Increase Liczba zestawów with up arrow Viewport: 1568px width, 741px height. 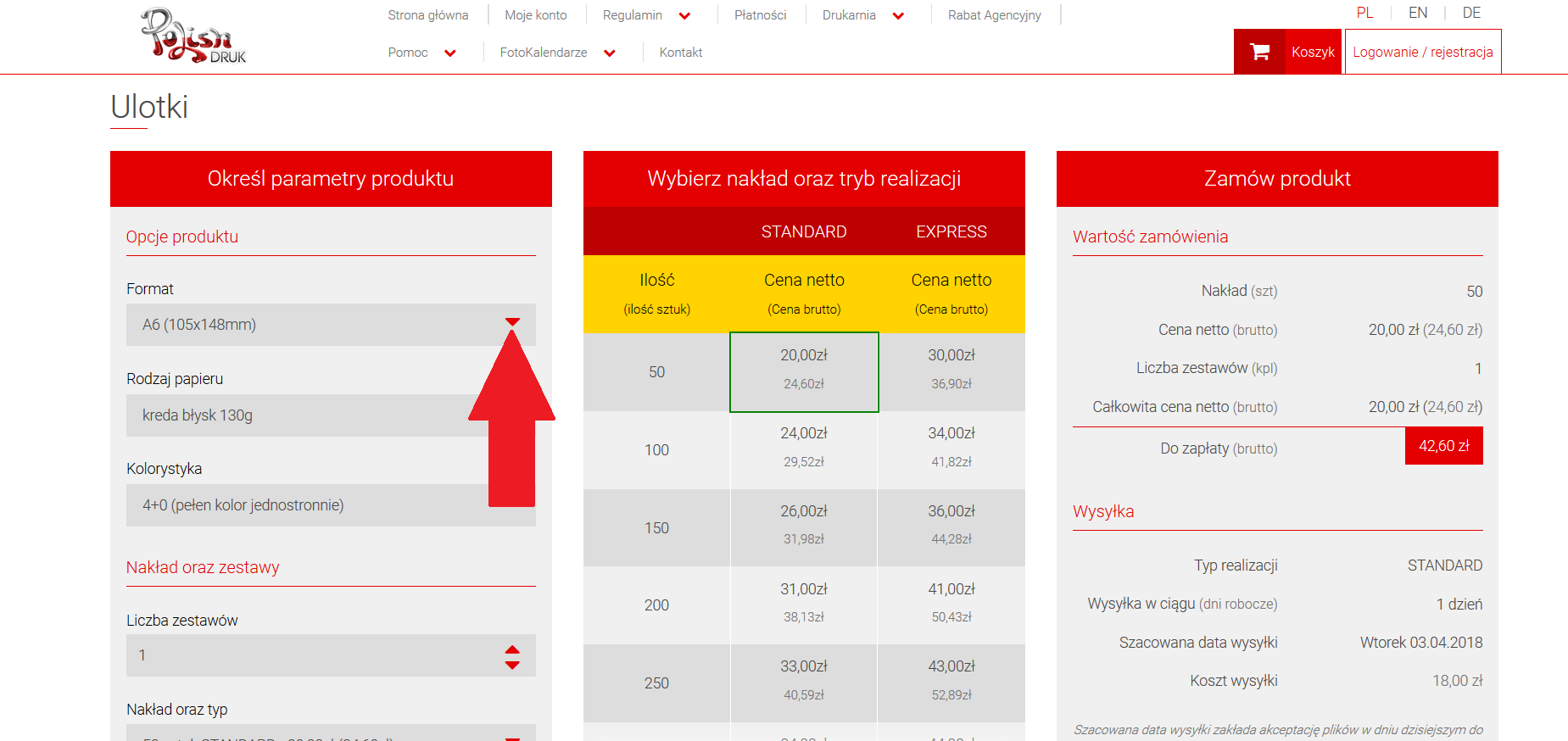(512, 649)
